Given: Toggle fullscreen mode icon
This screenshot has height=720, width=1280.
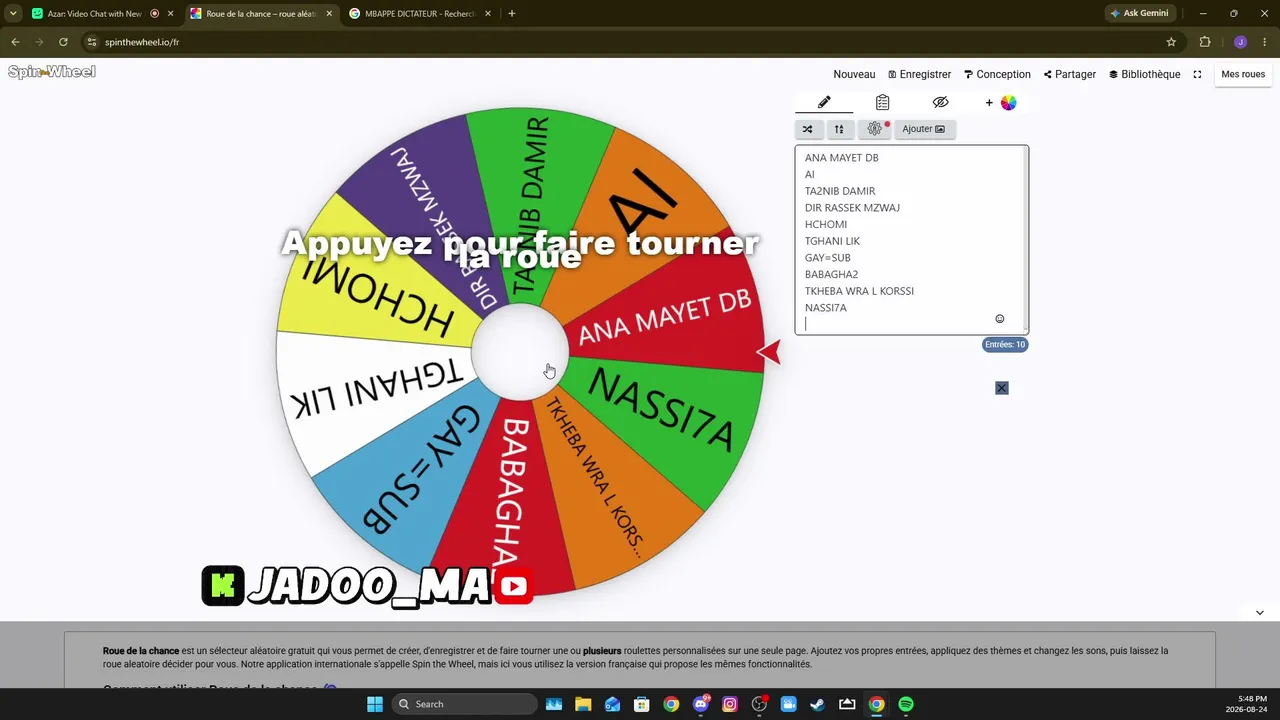Looking at the screenshot, I should point(1197,74).
